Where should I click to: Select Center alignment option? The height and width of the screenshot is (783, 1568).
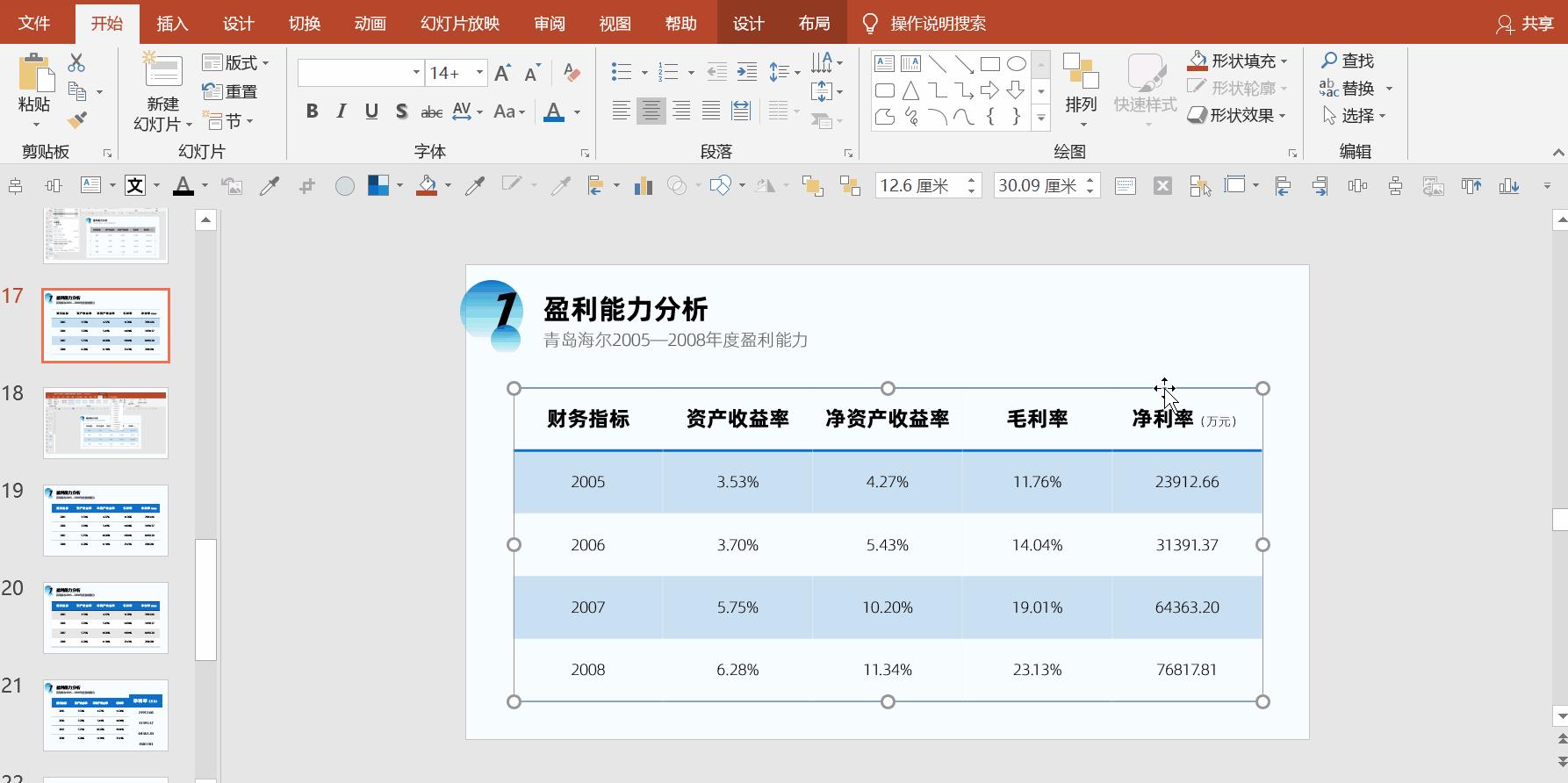(x=651, y=111)
